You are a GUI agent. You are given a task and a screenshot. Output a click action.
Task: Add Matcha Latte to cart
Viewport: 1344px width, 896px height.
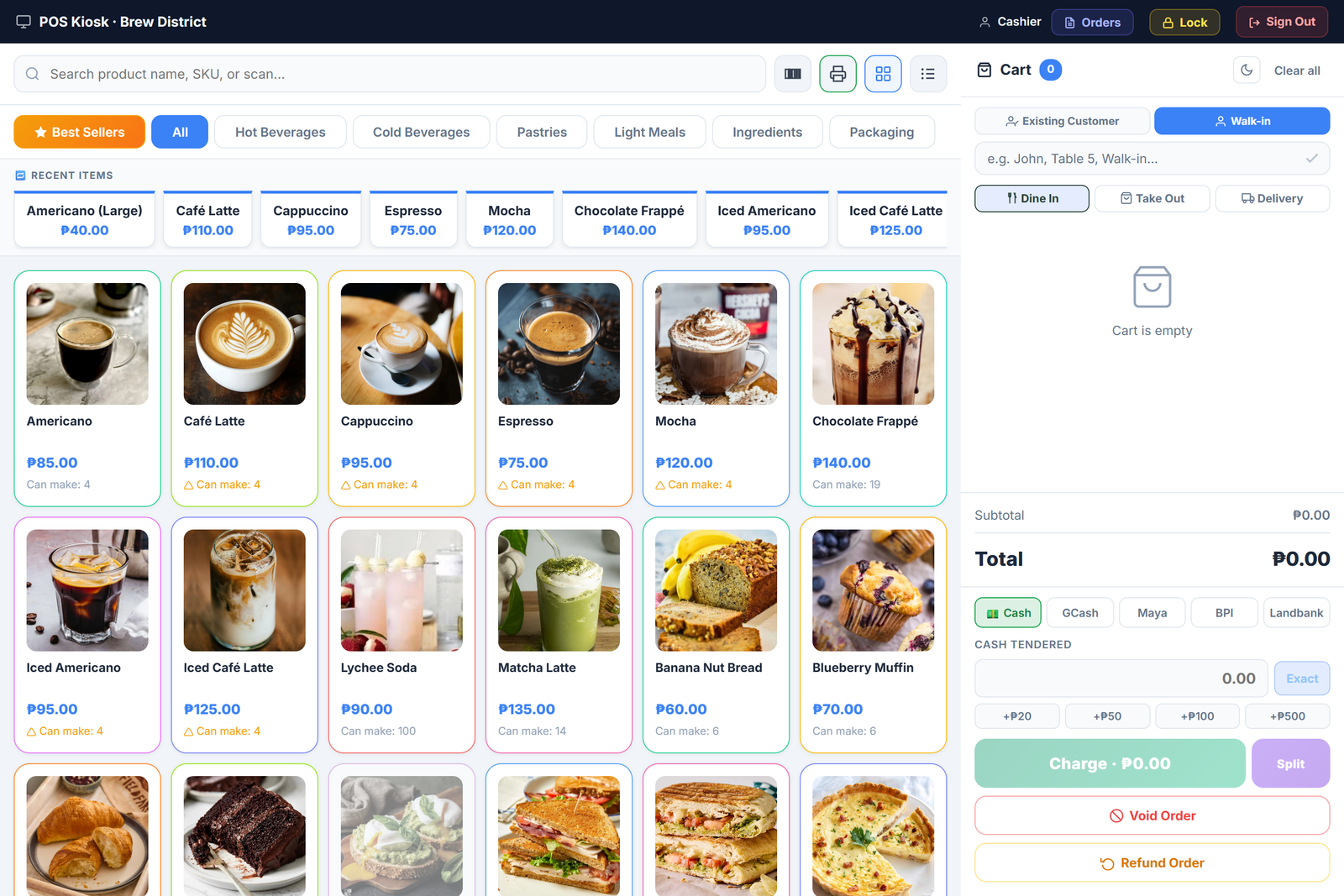click(559, 636)
